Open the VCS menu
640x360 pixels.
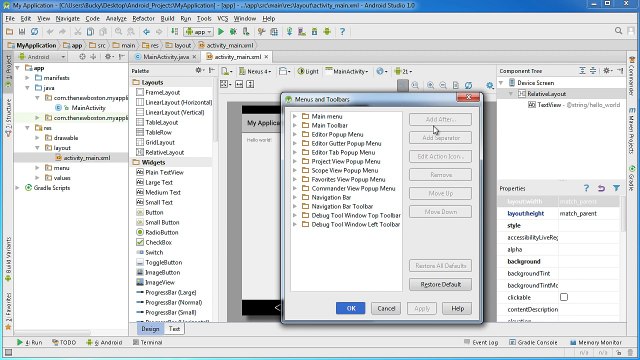pos(222,18)
